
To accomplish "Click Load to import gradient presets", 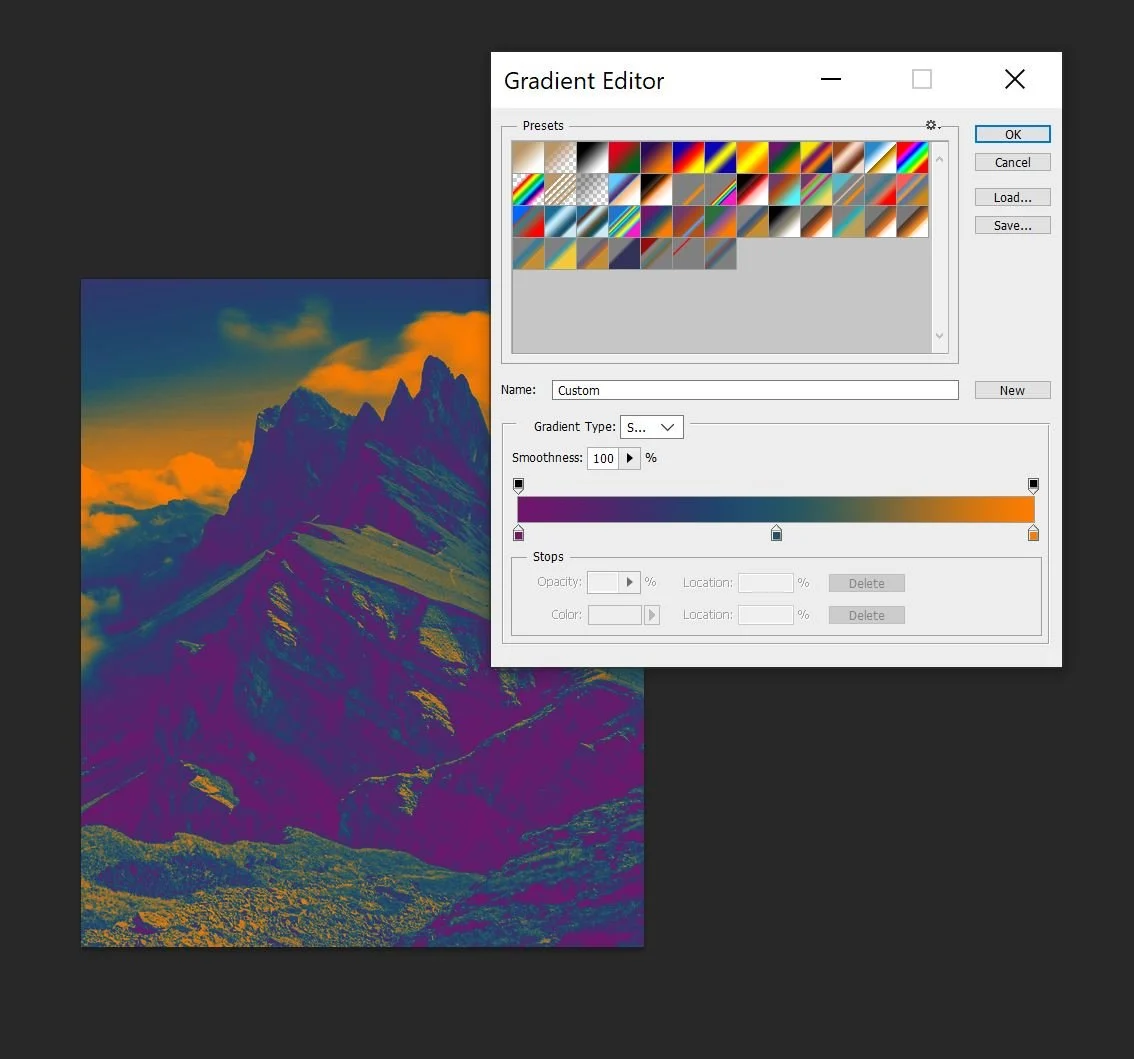I will tap(1012, 197).
